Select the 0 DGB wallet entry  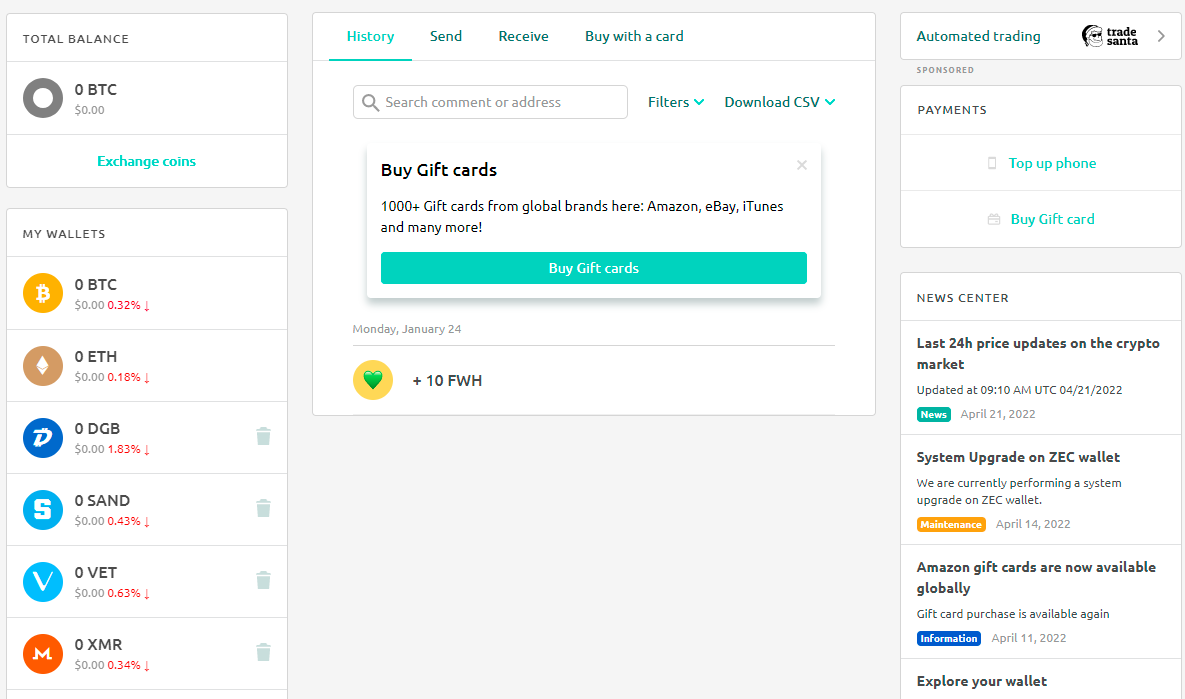(x=147, y=438)
